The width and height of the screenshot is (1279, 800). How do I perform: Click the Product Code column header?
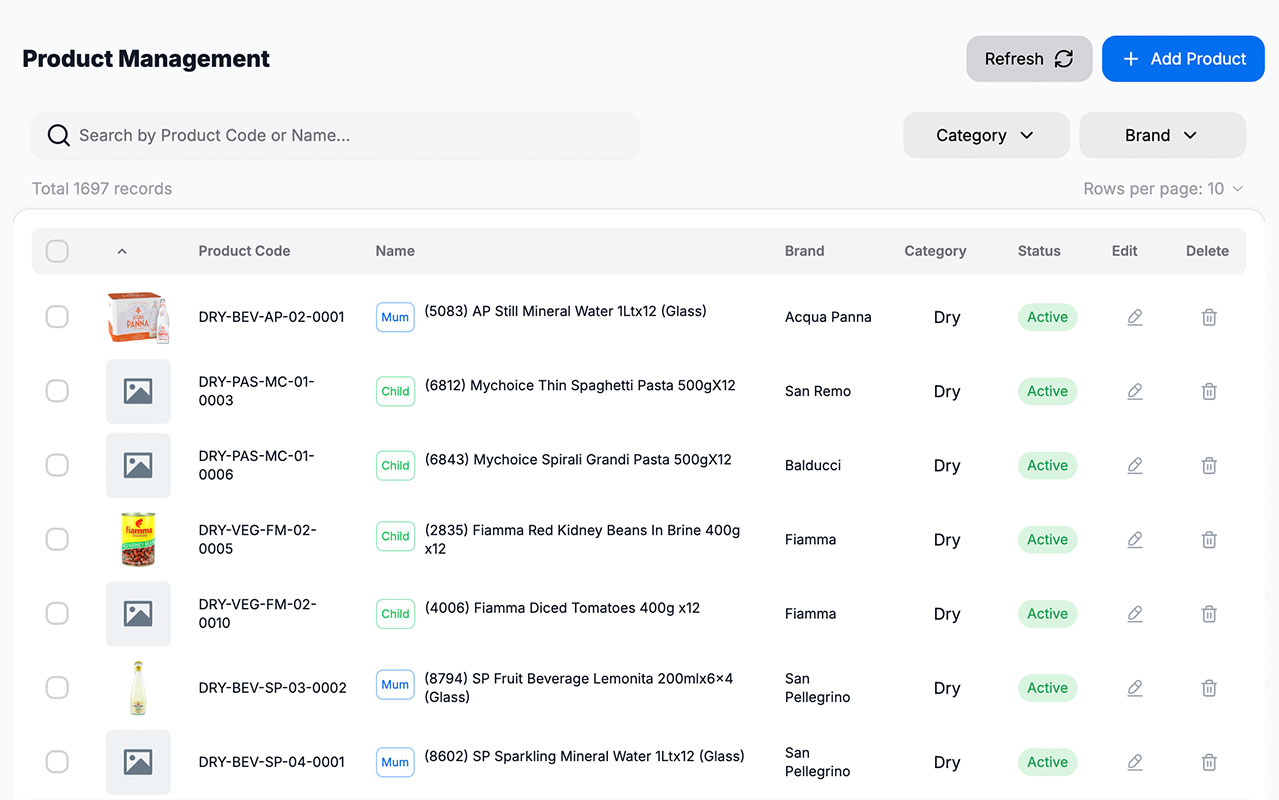point(244,251)
